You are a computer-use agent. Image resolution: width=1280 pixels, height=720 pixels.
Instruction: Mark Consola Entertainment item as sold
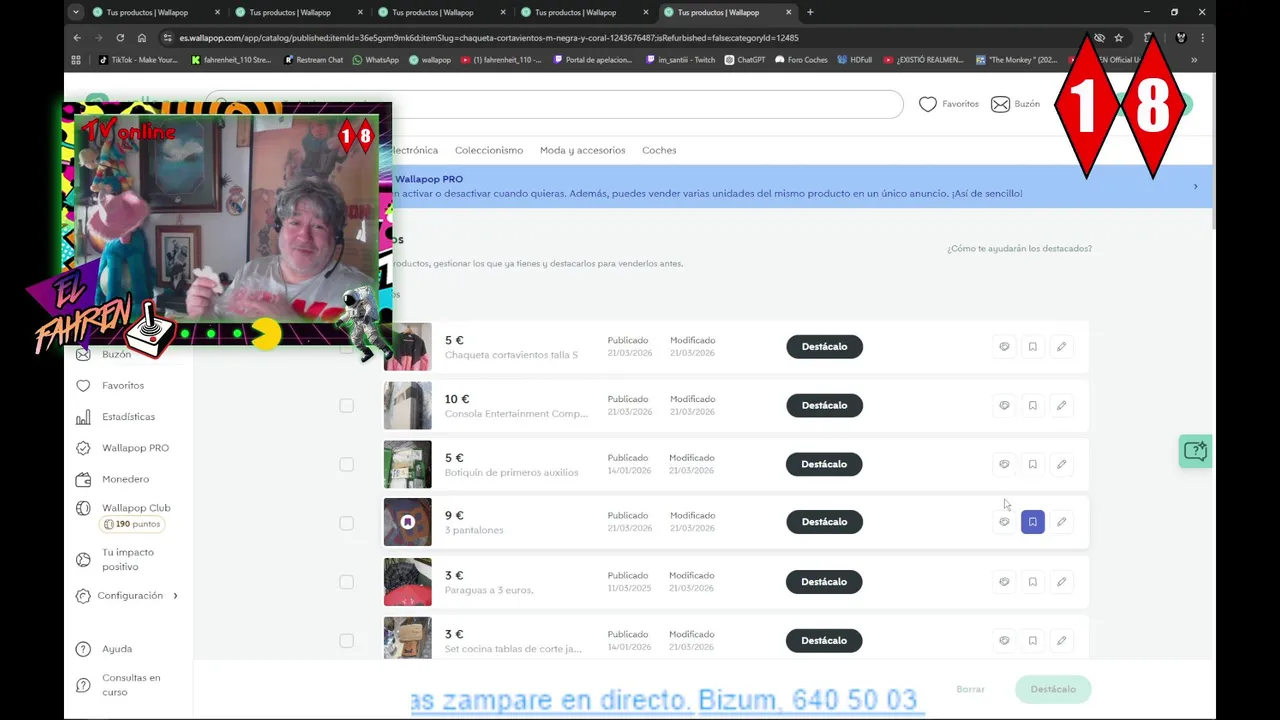(x=1004, y=406)
